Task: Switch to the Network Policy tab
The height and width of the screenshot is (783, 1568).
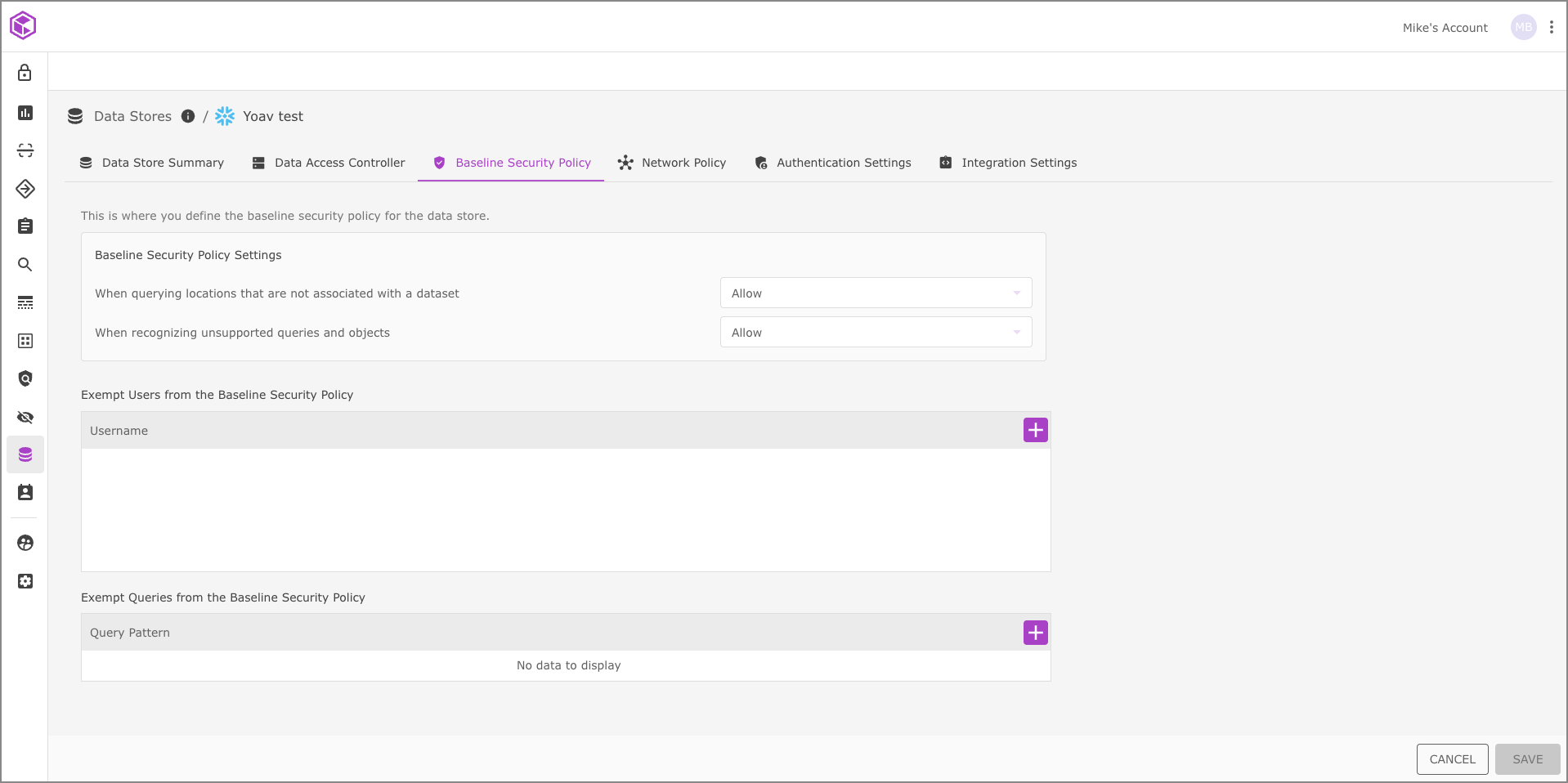Action: 672,163
